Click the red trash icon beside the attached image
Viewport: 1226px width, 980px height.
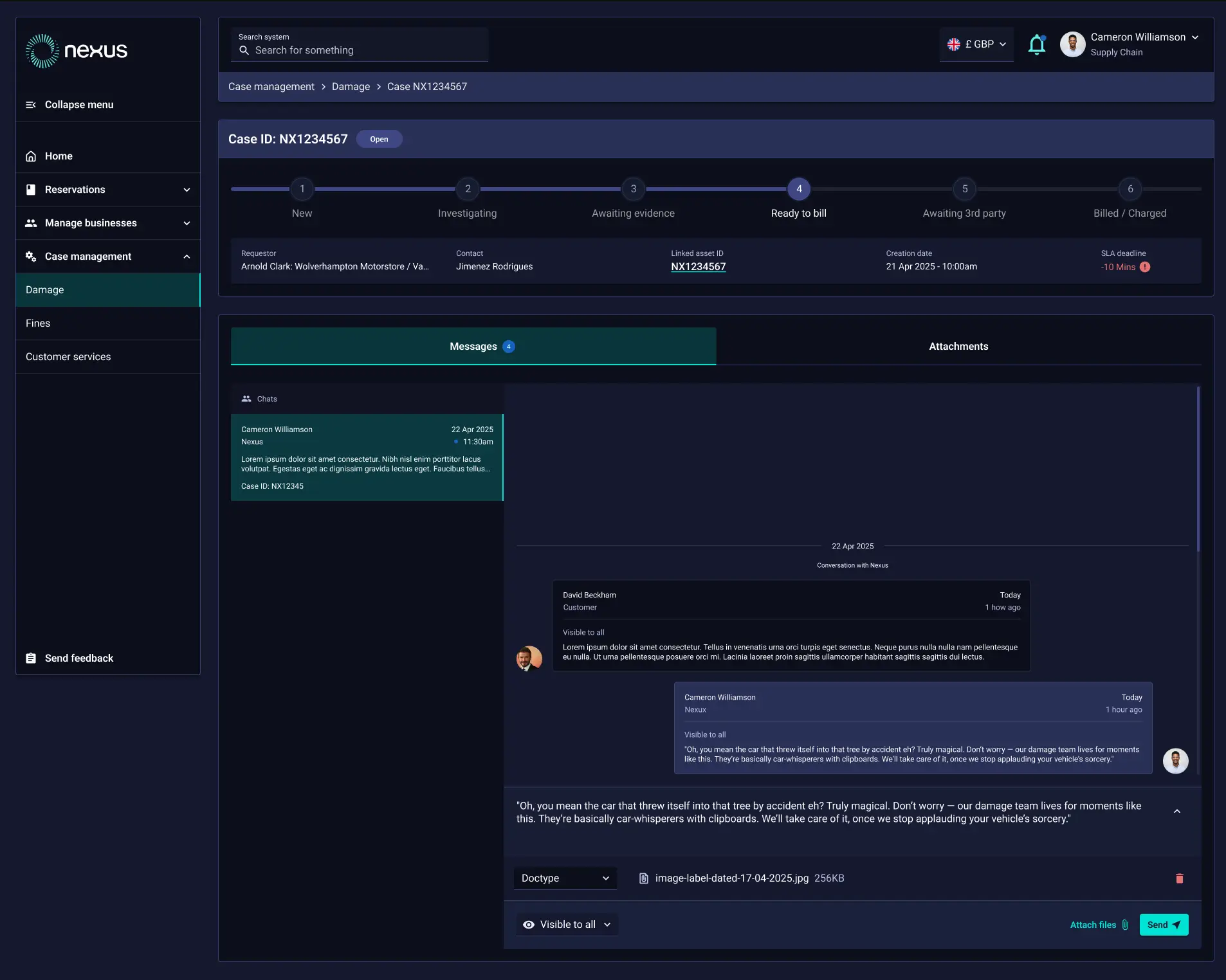1179,878
